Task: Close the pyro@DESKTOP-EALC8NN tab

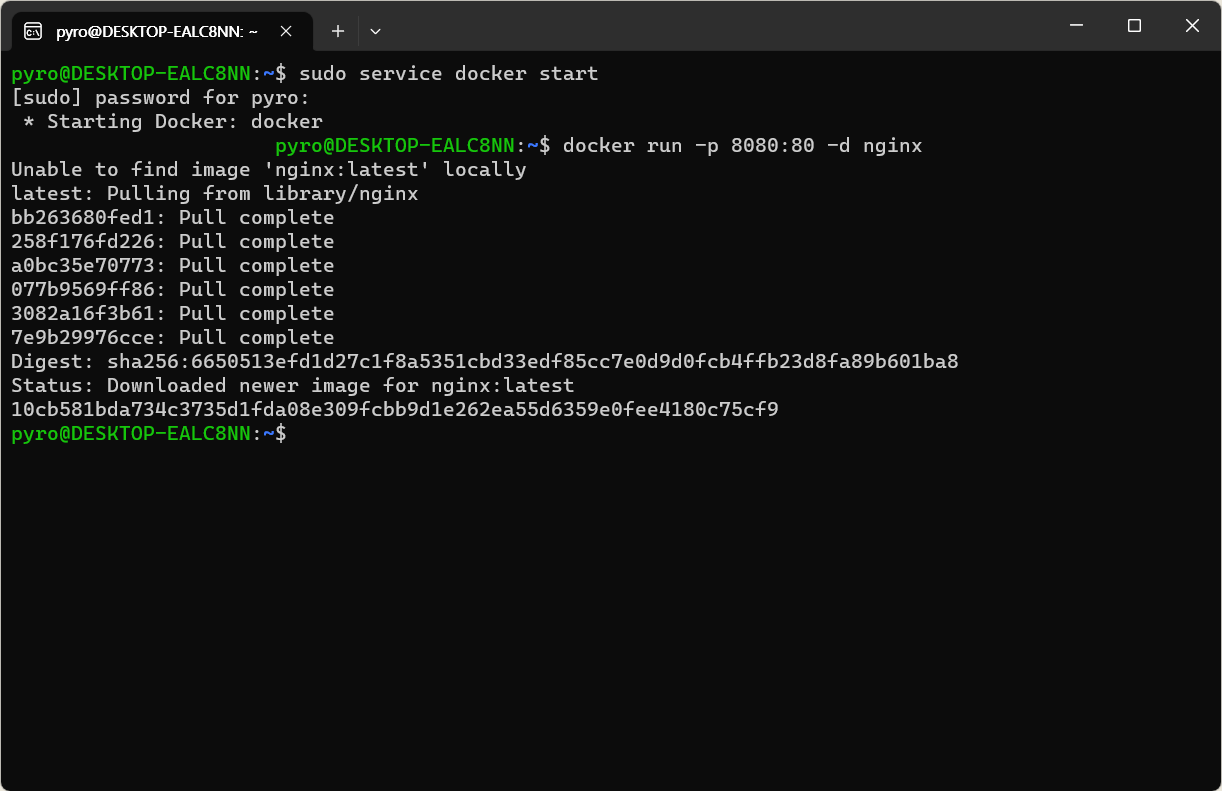Action: tap(286, 31)
